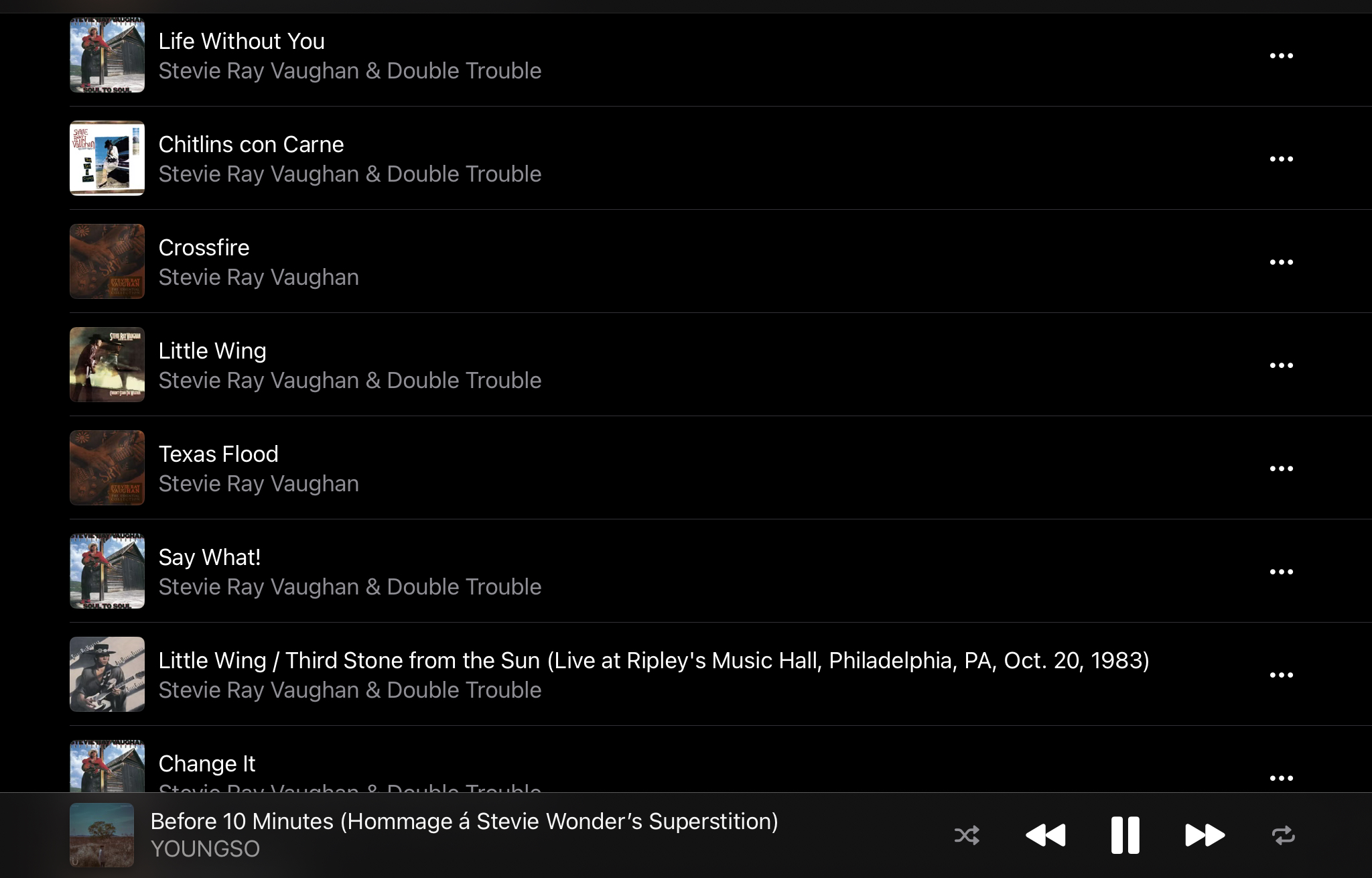Go back to previous track

point(1046,835)
